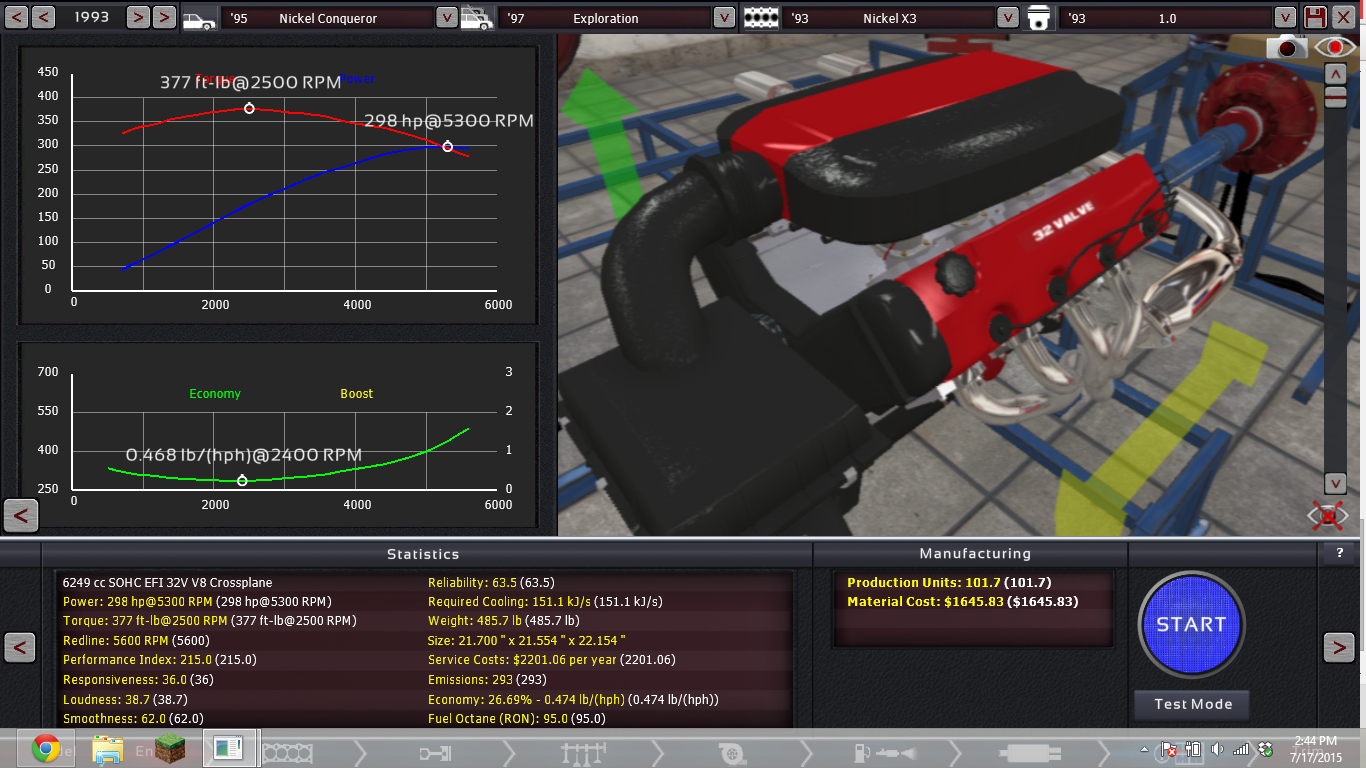Select the '93 Nickel X3 field

click(888, 18)
